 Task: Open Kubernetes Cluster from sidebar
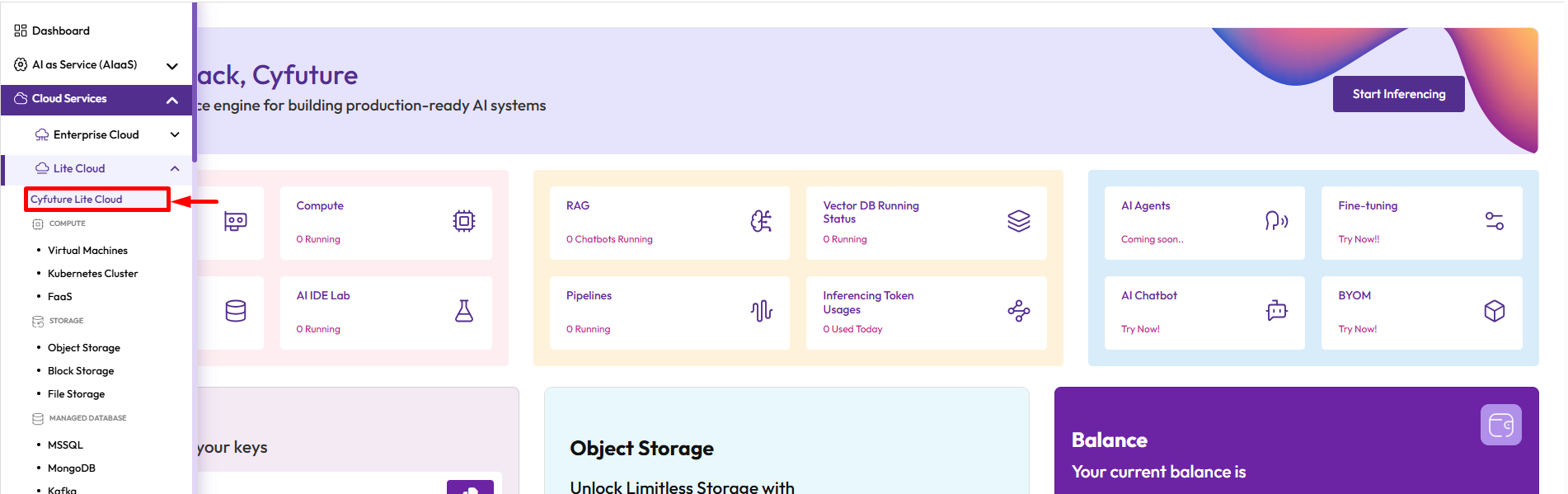(x=92, y=274)
